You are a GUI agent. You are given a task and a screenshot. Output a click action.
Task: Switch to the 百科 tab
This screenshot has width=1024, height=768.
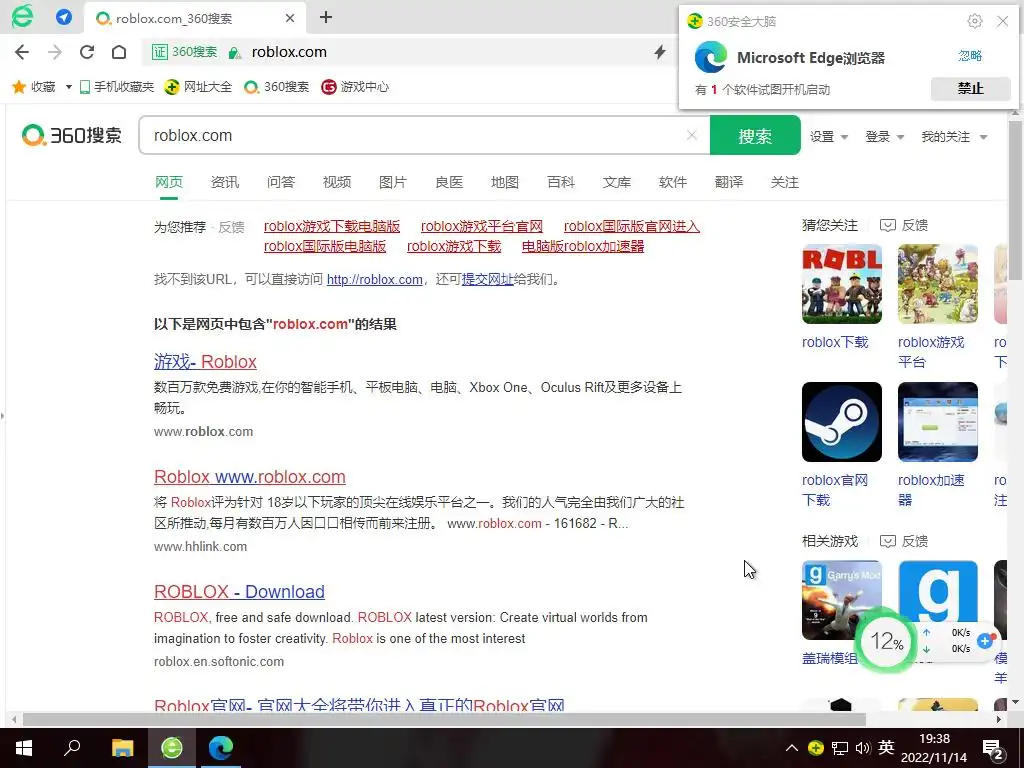pos(561,182)
